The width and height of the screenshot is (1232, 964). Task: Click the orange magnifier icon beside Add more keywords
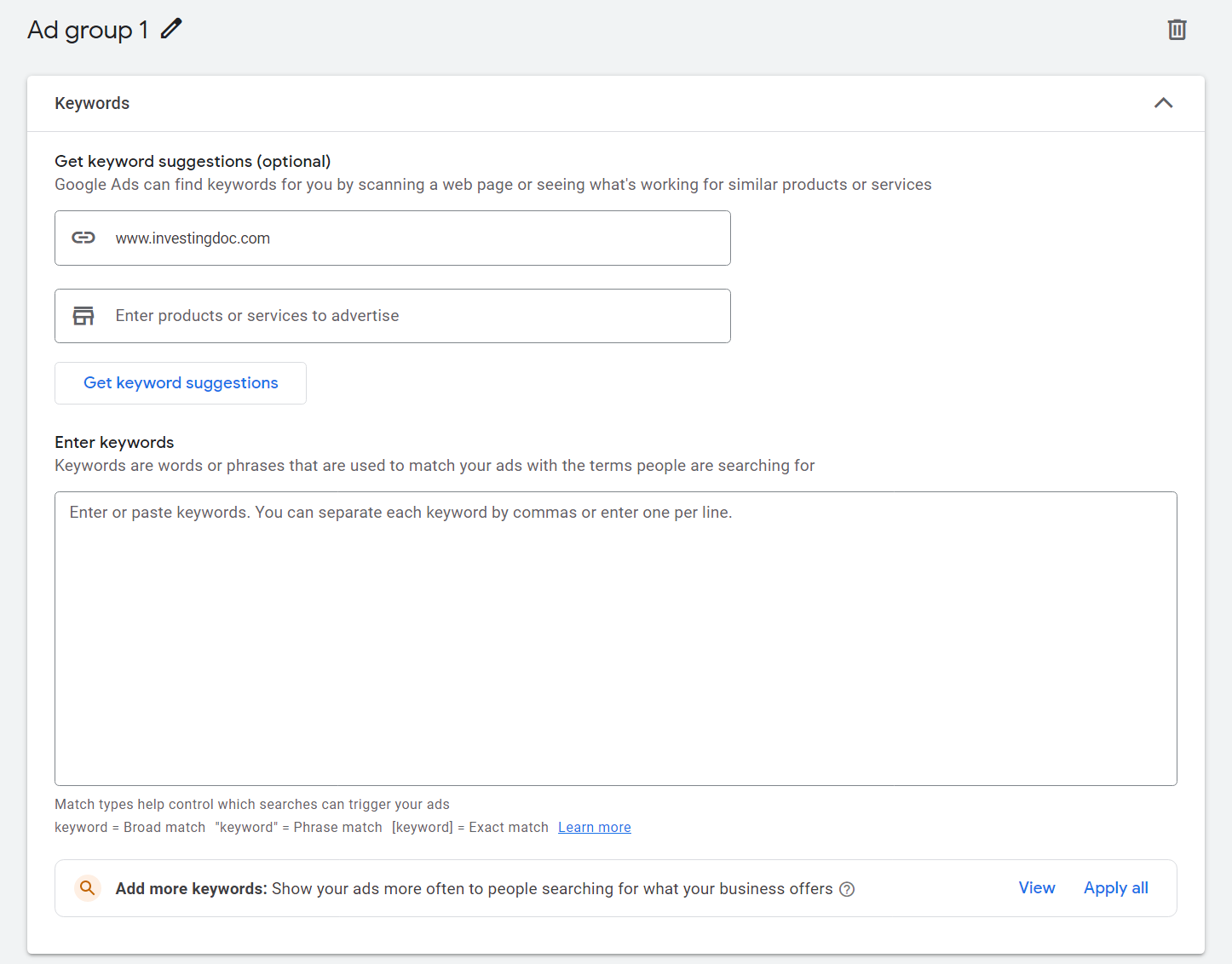click(x=87, y=888)
